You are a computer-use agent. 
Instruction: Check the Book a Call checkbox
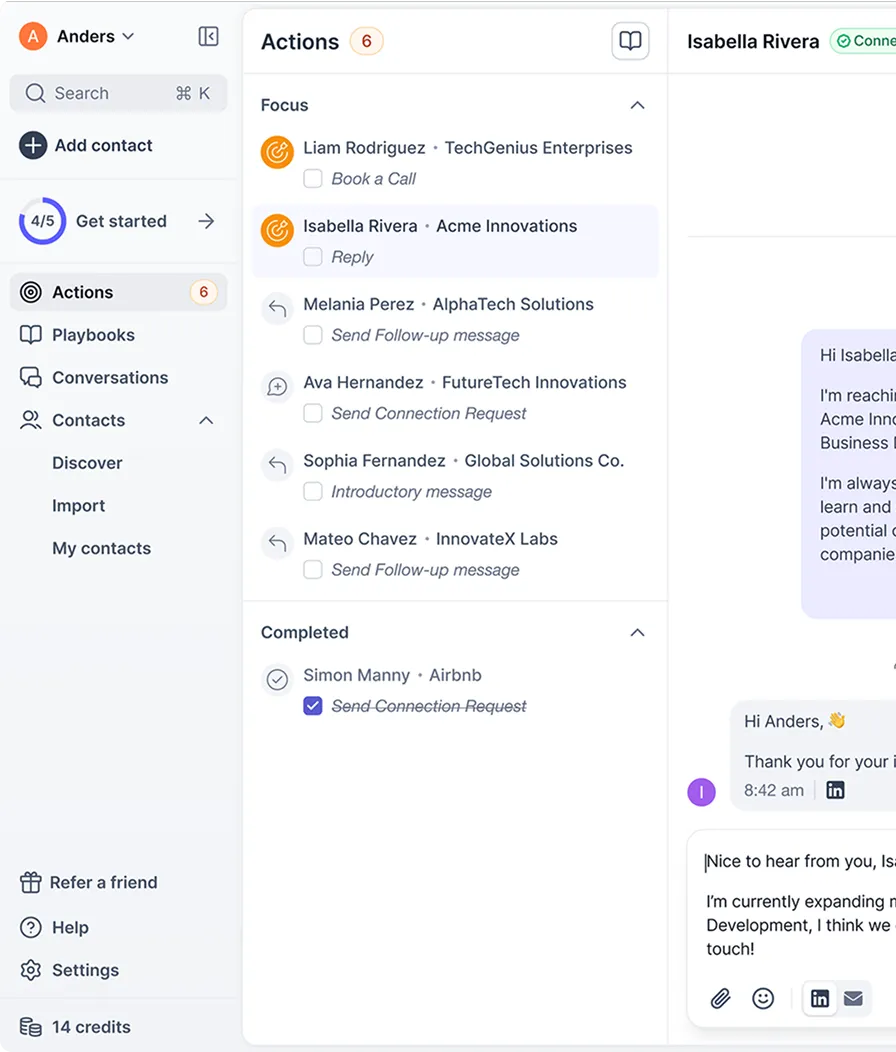tap(313, 178)
